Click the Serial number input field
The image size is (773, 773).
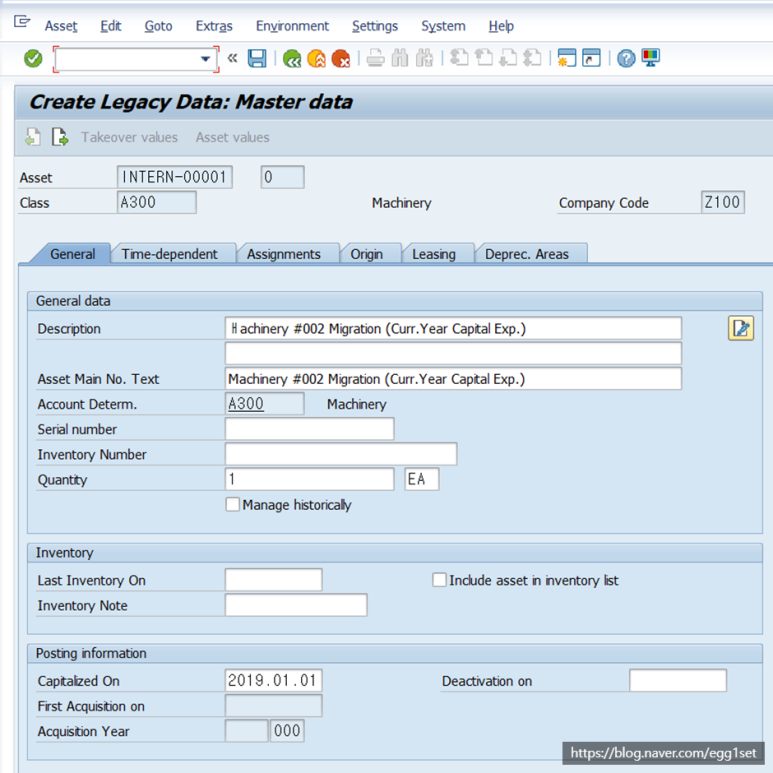(309, 429)
